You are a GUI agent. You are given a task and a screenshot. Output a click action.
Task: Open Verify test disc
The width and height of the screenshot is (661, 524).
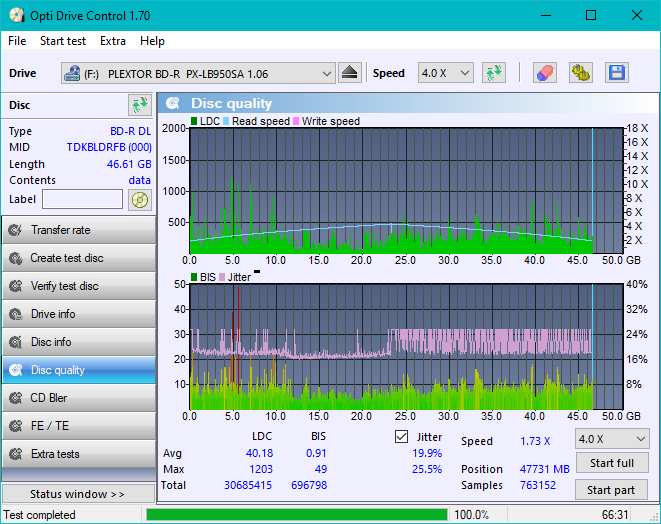click(x=79, y=286)
